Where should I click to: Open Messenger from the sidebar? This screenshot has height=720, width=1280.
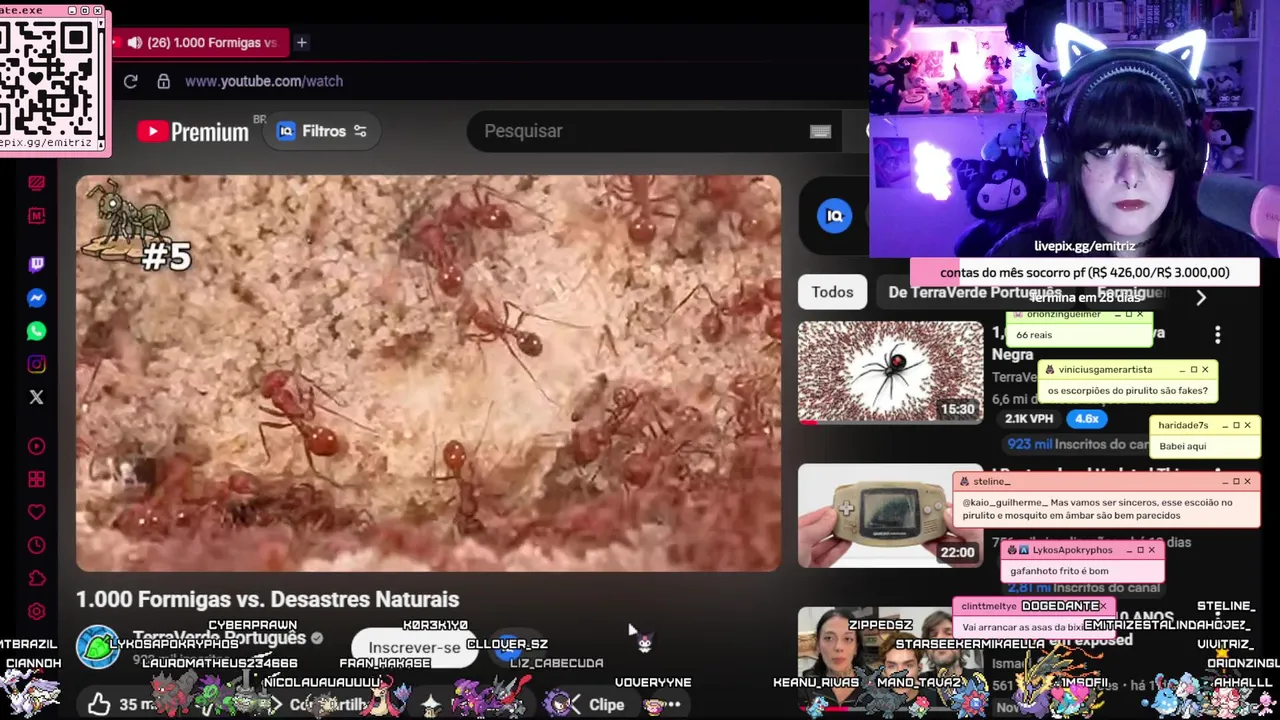tap(37, 298)
